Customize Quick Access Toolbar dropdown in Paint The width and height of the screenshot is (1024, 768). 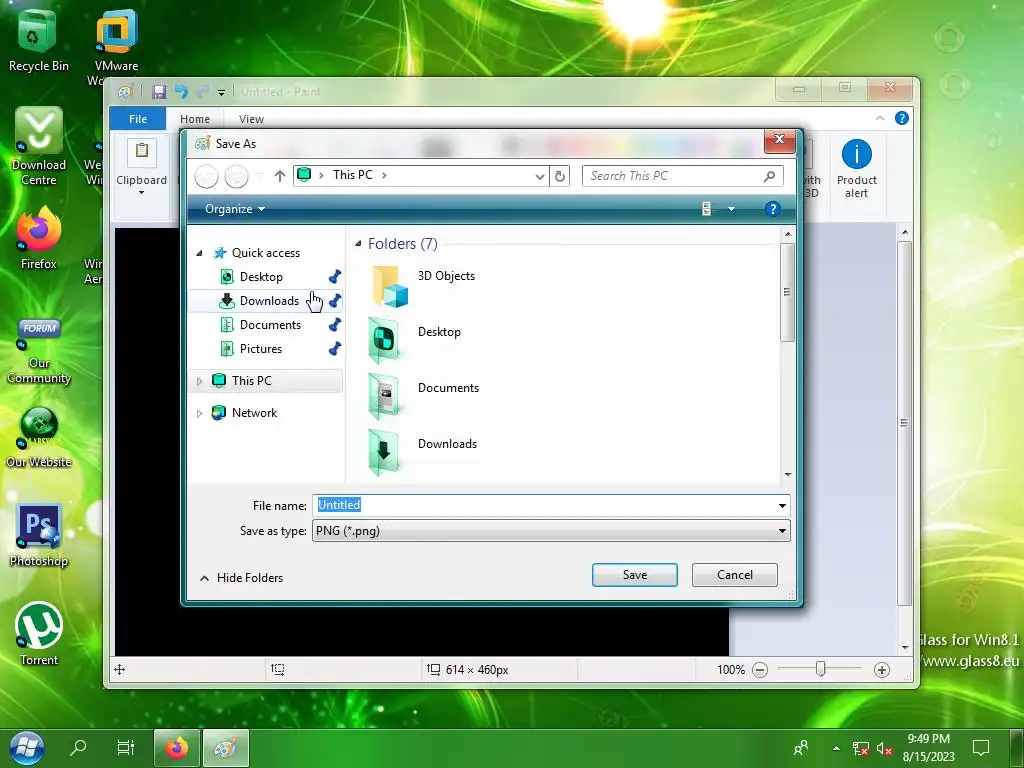(221, 93)
